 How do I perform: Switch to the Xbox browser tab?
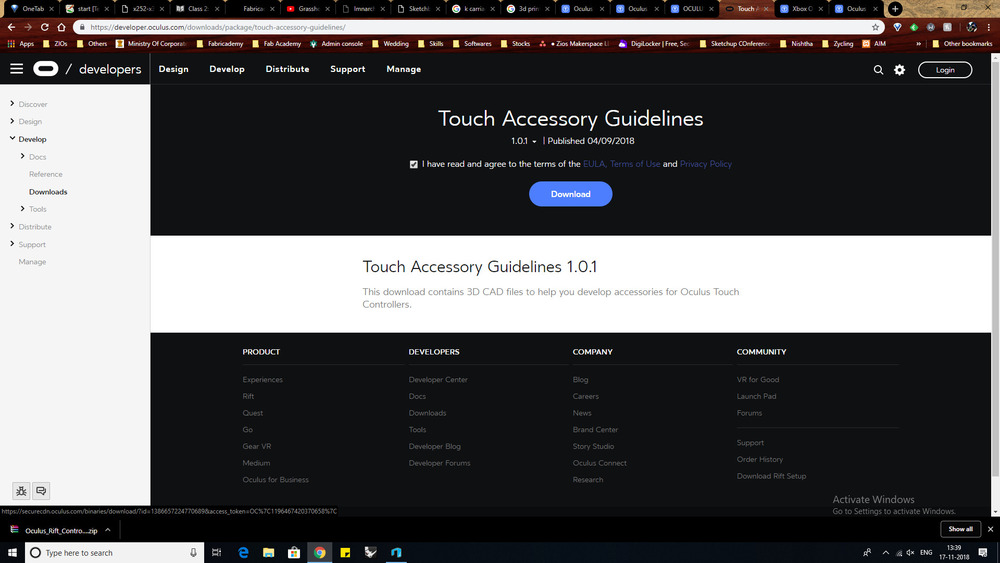click(802, 9)
